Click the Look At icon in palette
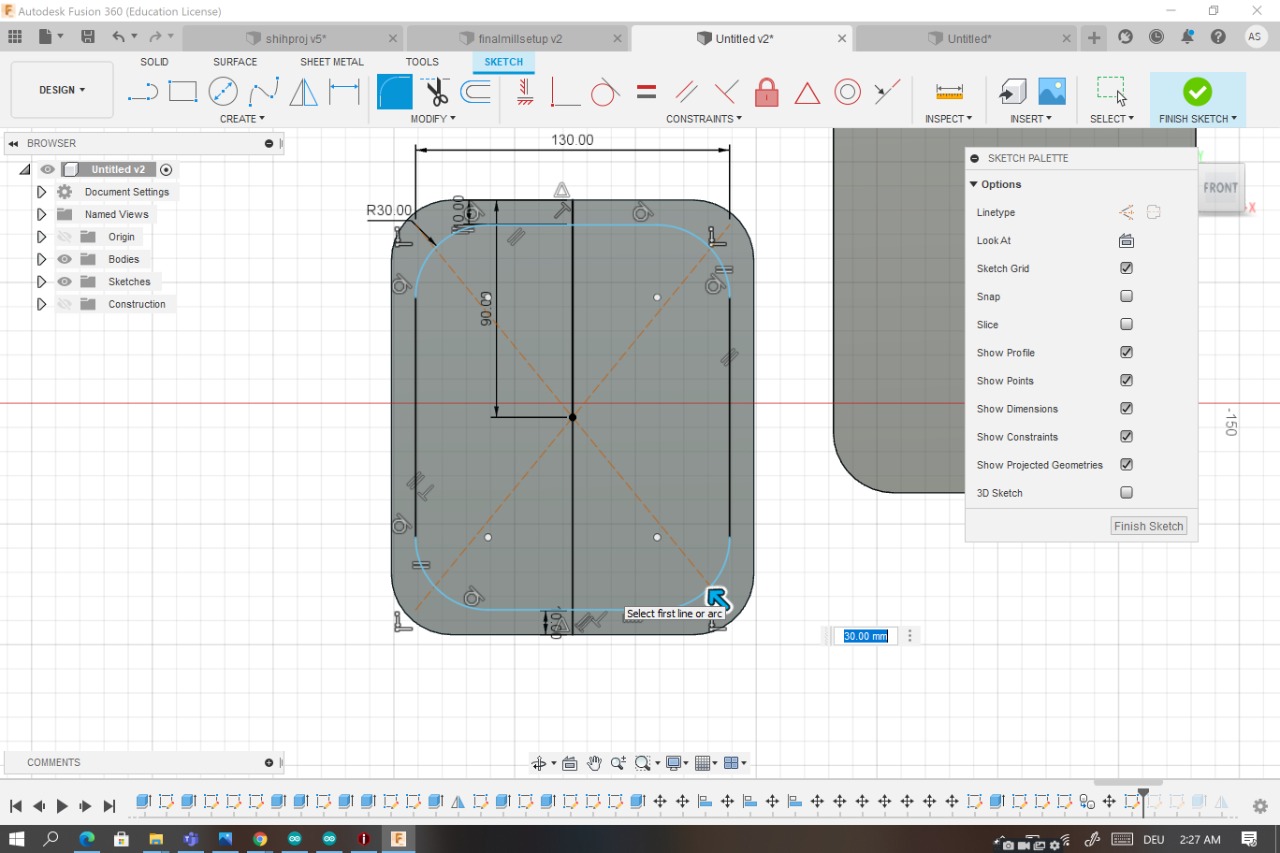1280x853 pixels. (x=1126, y=241)
